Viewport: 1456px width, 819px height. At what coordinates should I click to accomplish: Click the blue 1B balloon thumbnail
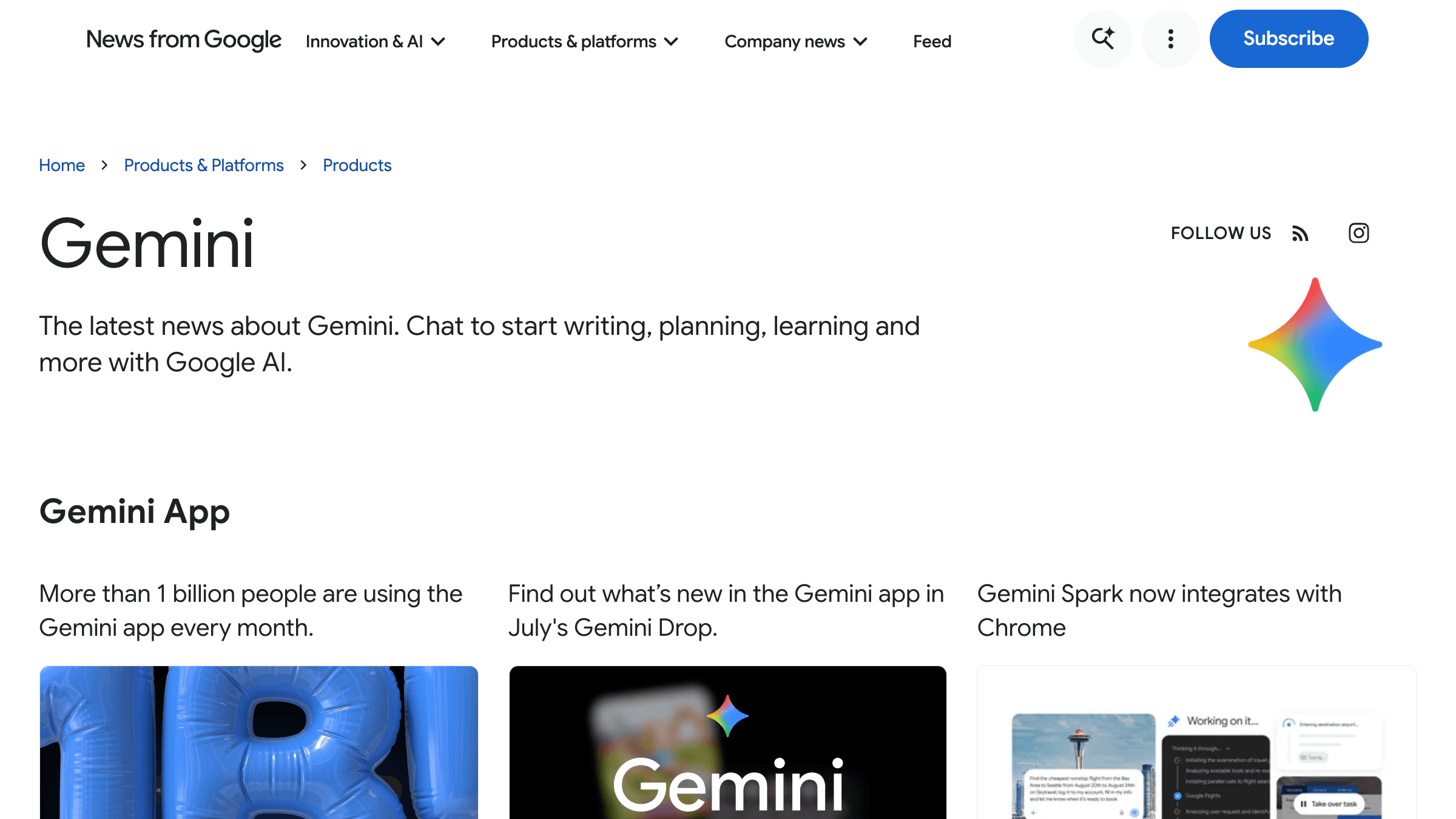(259, 743)
